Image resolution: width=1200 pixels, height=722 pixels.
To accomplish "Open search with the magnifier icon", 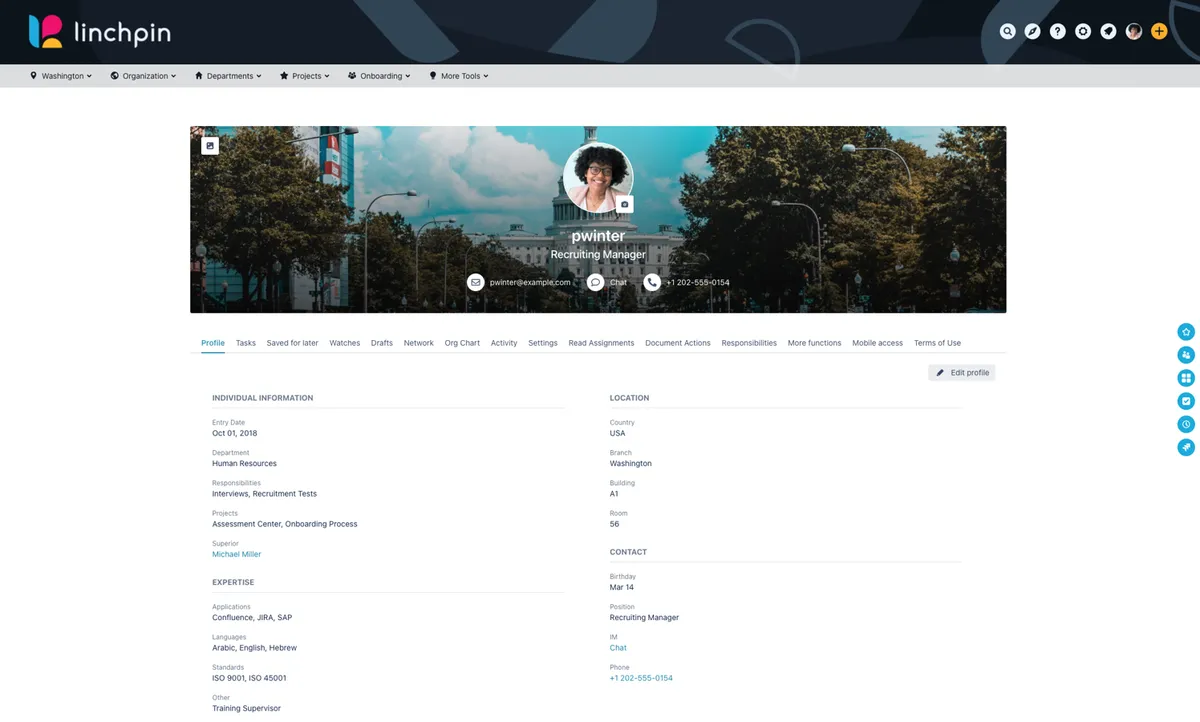I will tap(1007, 31).
